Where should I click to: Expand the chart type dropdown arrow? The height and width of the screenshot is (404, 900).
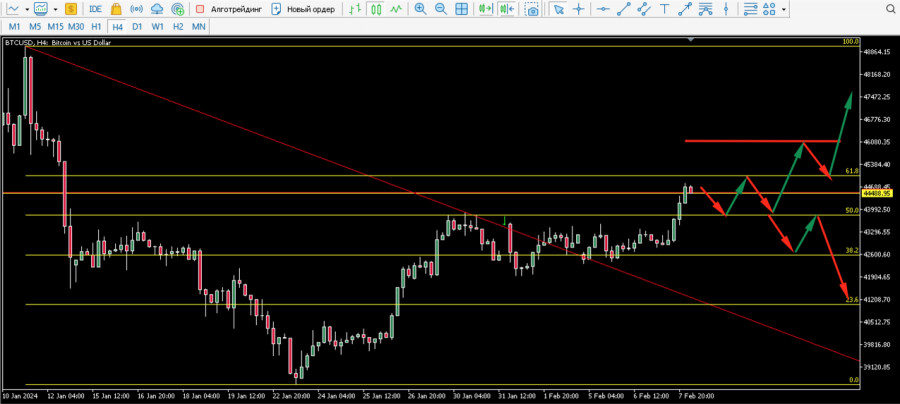[x=27, y=9]
